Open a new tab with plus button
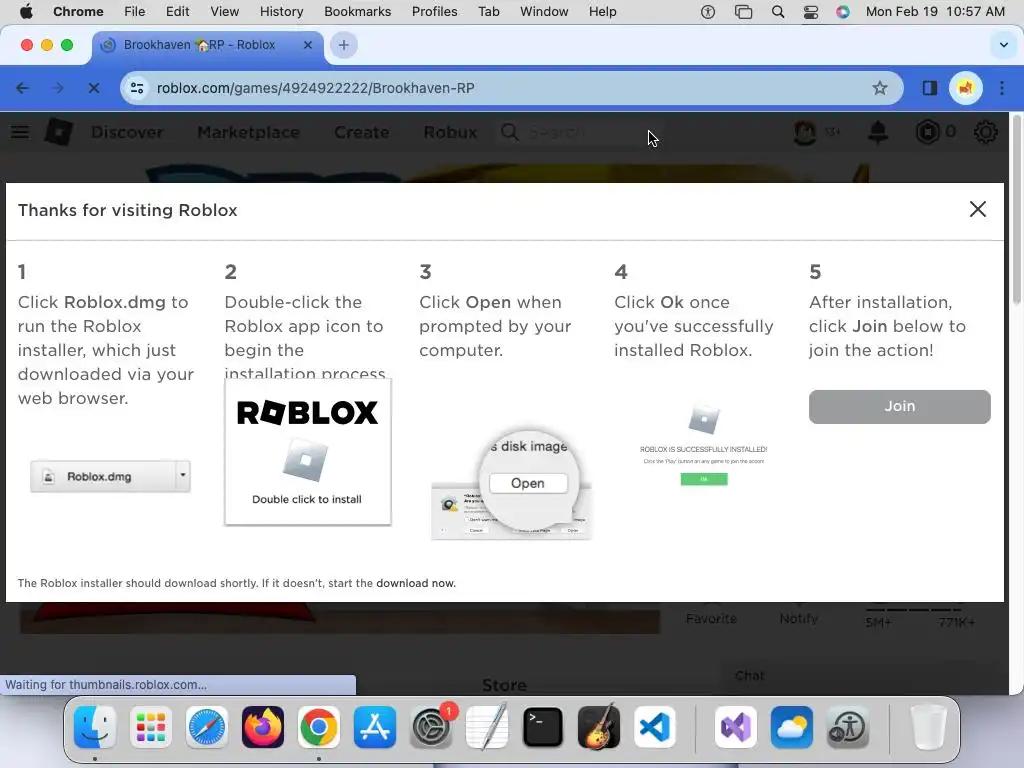The width and height of the screenshot is (1024, 768). [x=344, y=45]
